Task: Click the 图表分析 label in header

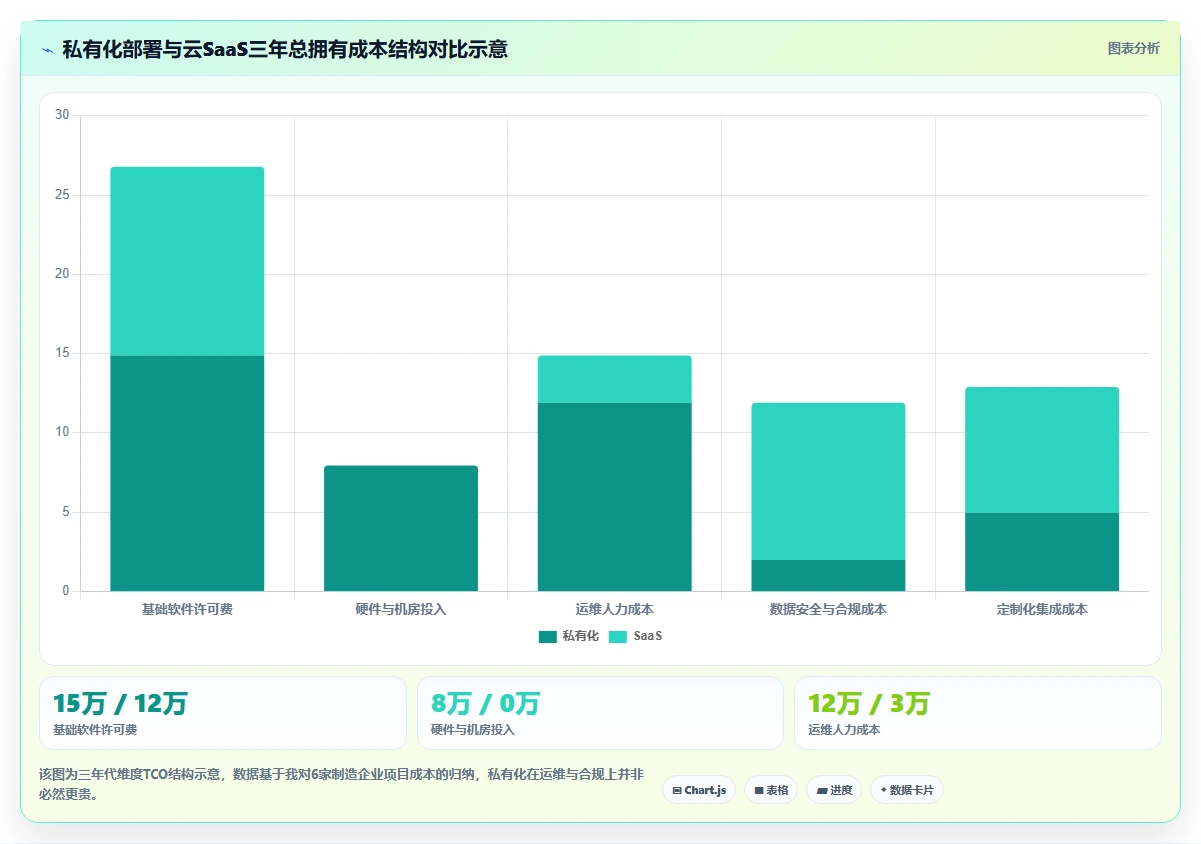Action: [x=1133, y=48]
